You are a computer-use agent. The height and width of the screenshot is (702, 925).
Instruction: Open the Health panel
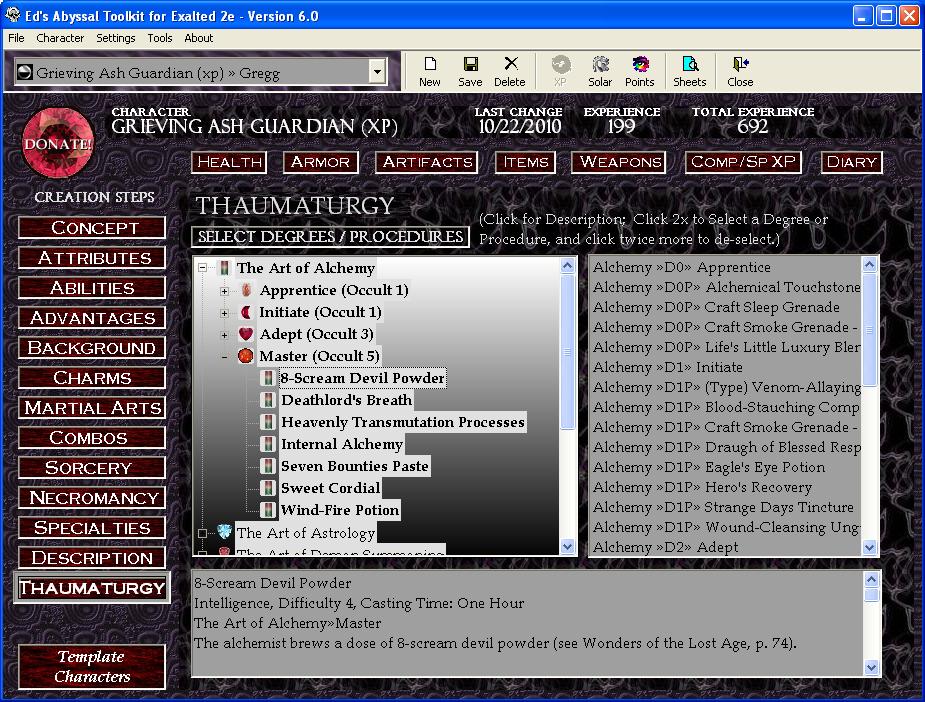(x=229, y=162)
